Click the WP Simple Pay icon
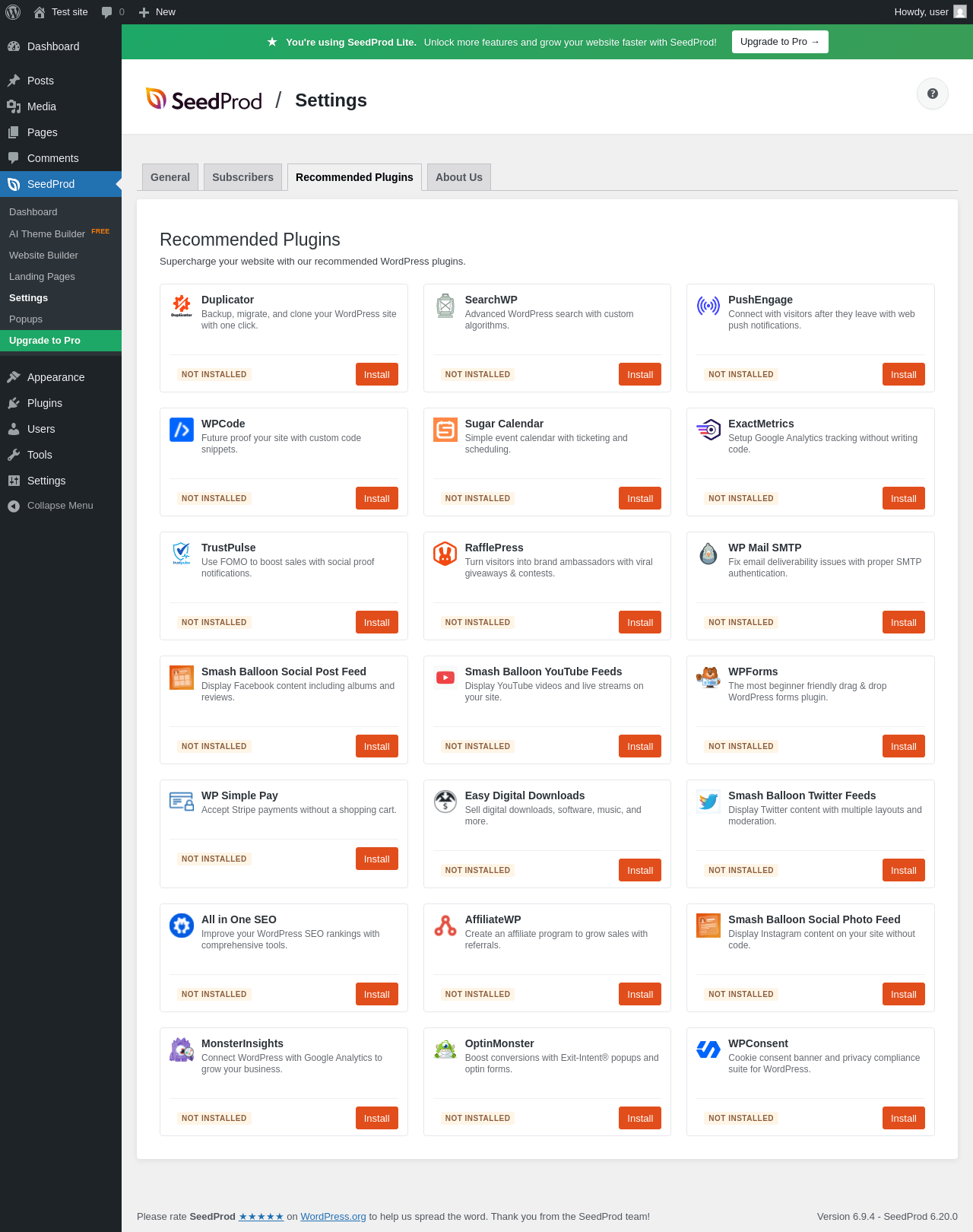 (182, 802)
